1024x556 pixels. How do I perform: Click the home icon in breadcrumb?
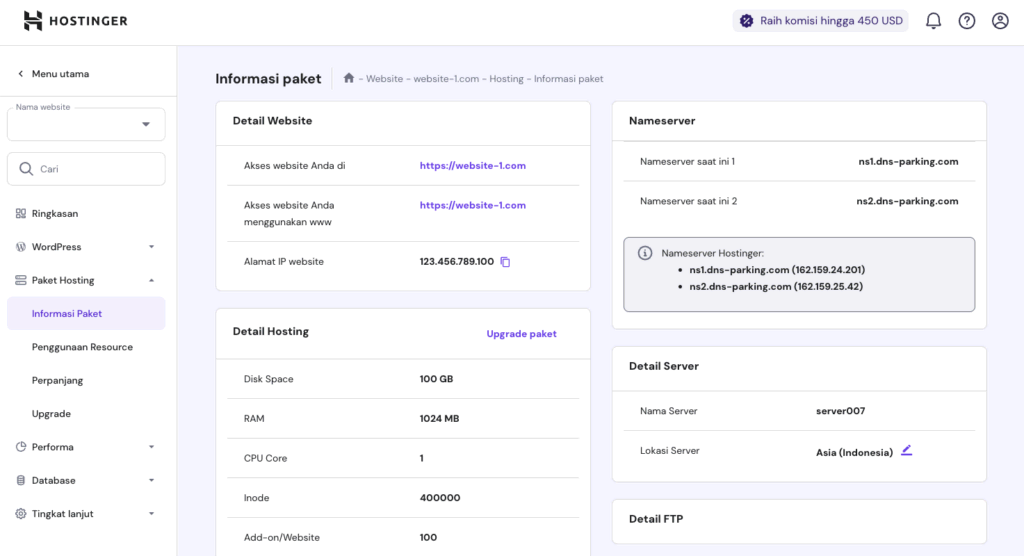349,78
